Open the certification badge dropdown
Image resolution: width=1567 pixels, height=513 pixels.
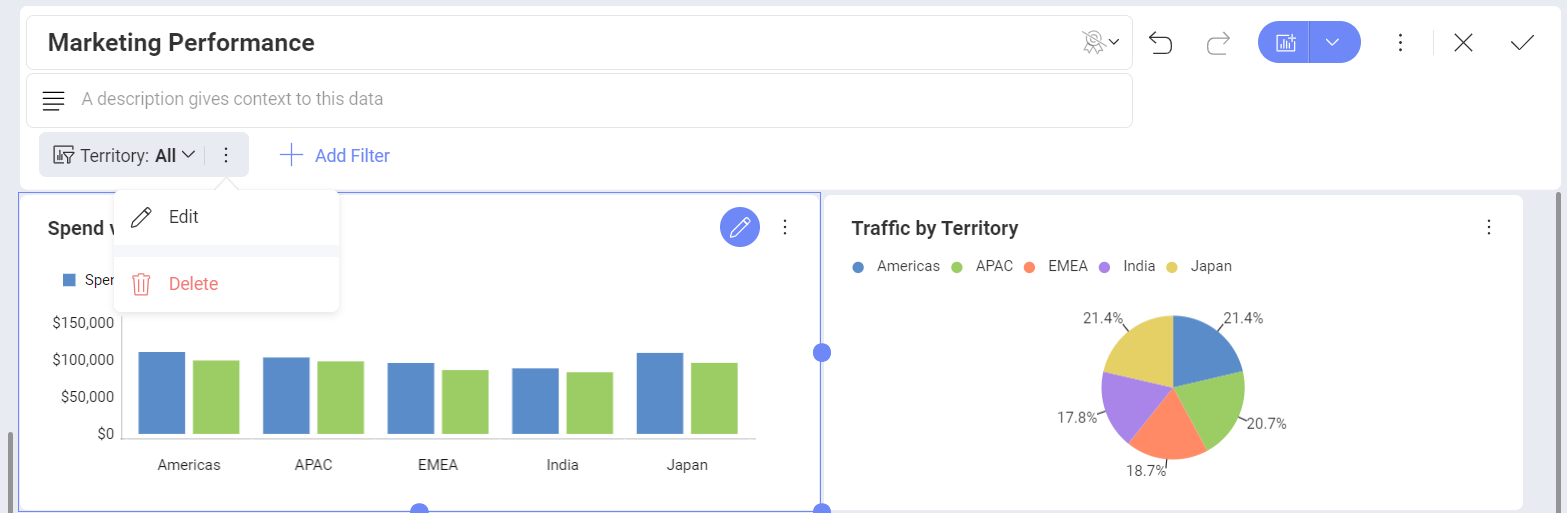click(1100, 42)
